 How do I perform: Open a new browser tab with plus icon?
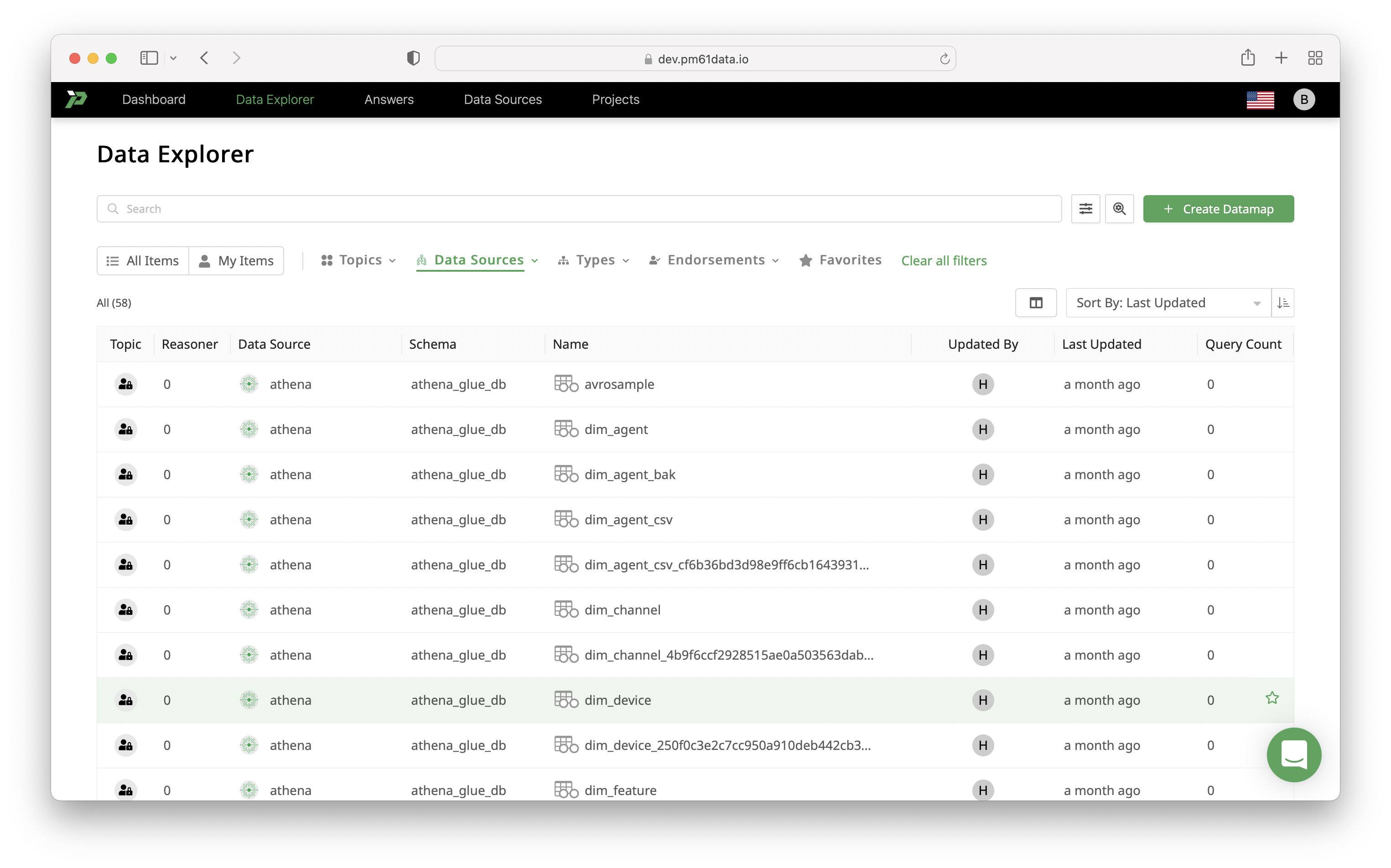click(x=1281, y=58)
